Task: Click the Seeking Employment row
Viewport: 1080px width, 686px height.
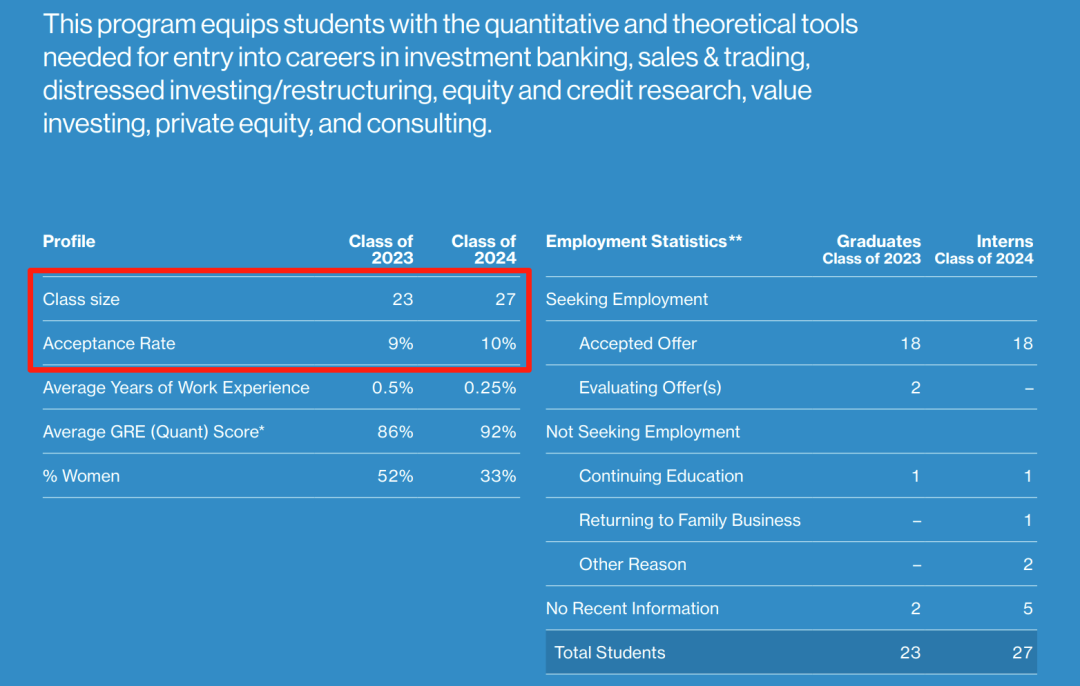Action: pos(791,299)
